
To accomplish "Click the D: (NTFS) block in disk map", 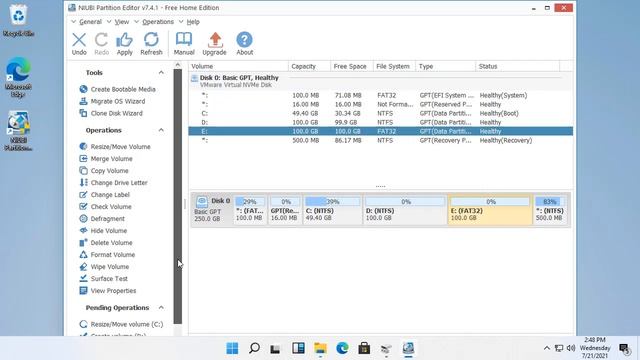I will coord(405,209).
